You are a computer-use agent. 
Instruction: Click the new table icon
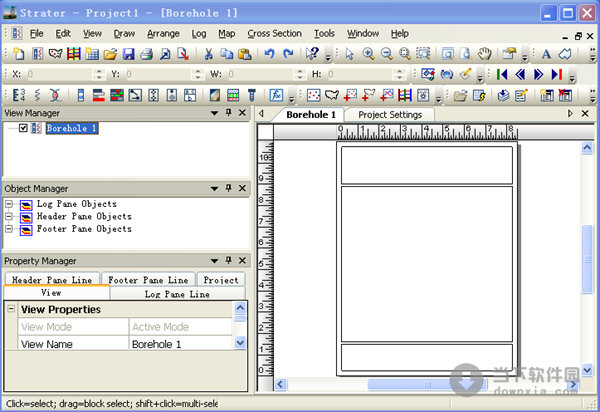(92, 54)
